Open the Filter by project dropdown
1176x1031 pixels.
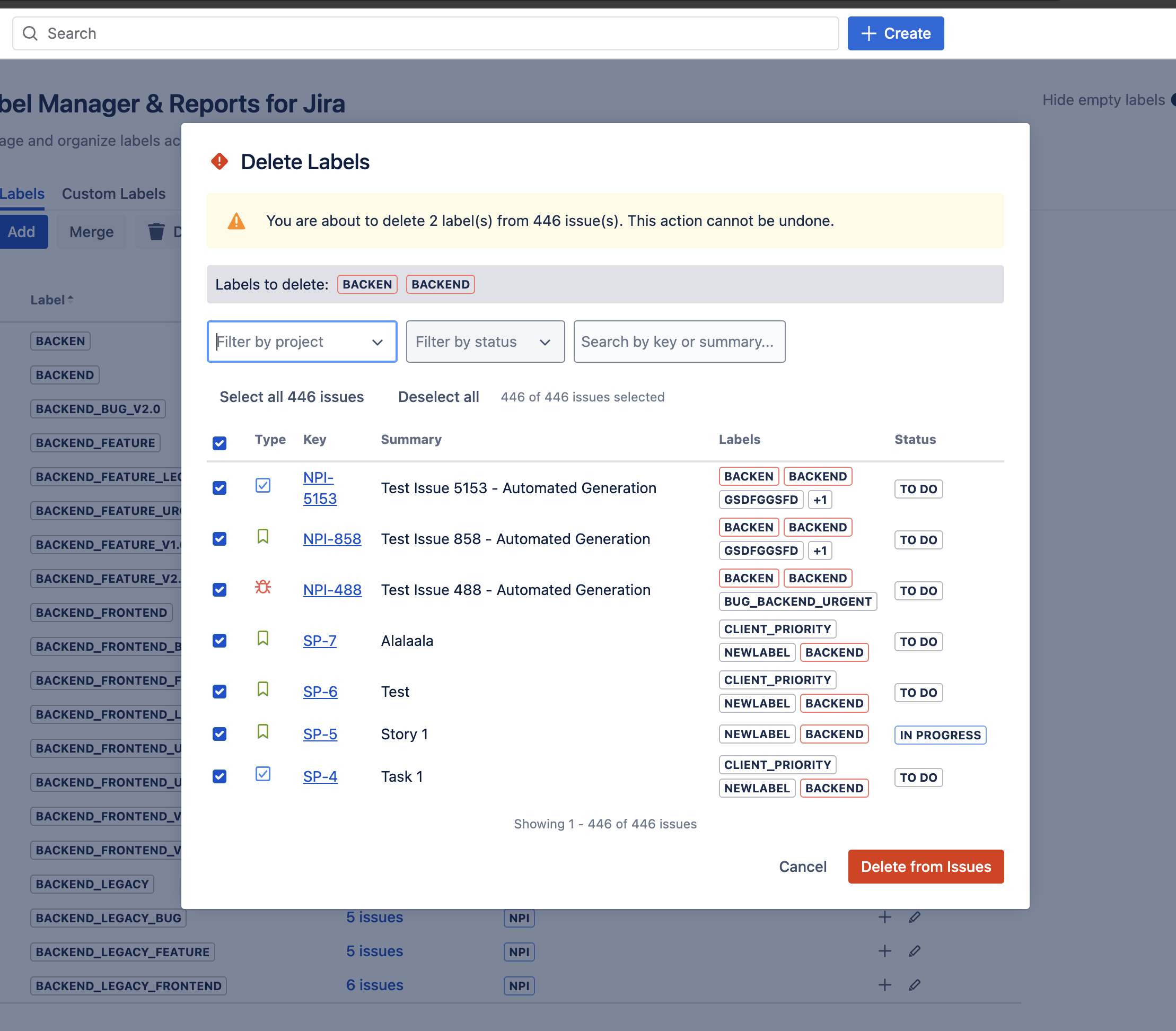tap(301, 341)
